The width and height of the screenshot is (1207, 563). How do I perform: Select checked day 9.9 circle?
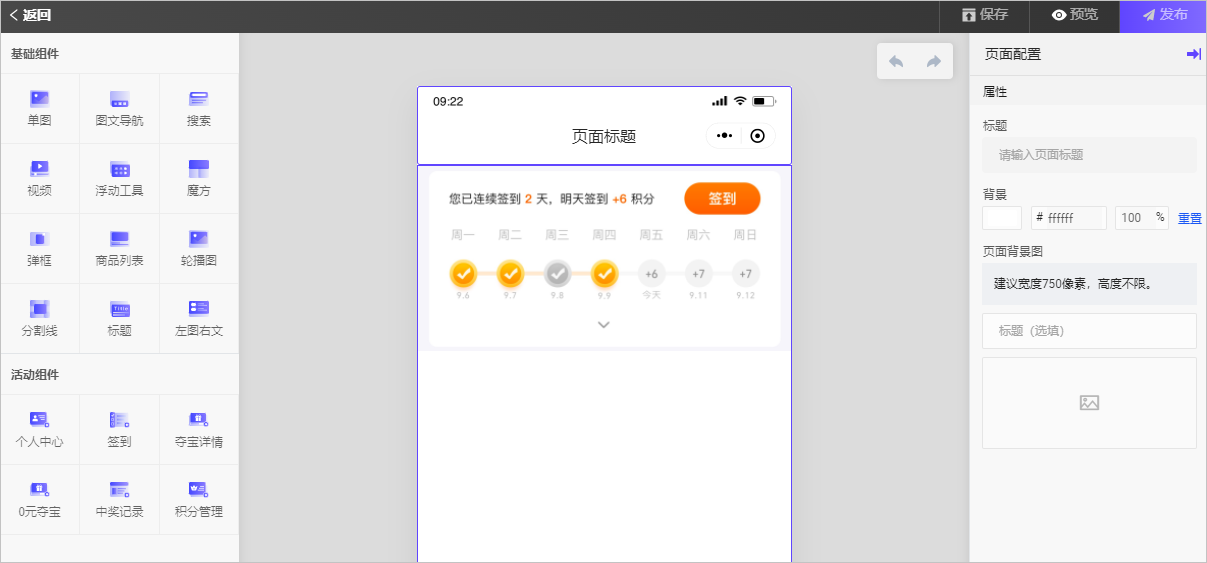click(604, 273)
